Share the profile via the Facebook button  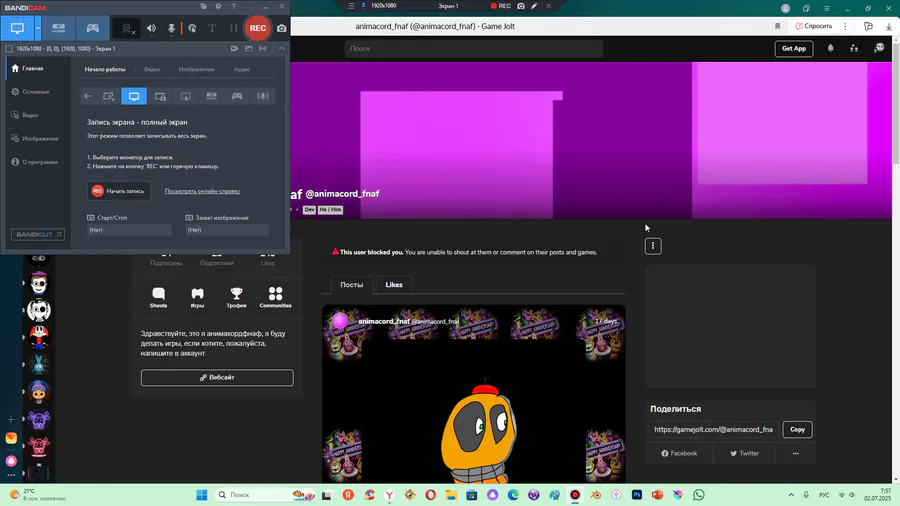(679, 453)
